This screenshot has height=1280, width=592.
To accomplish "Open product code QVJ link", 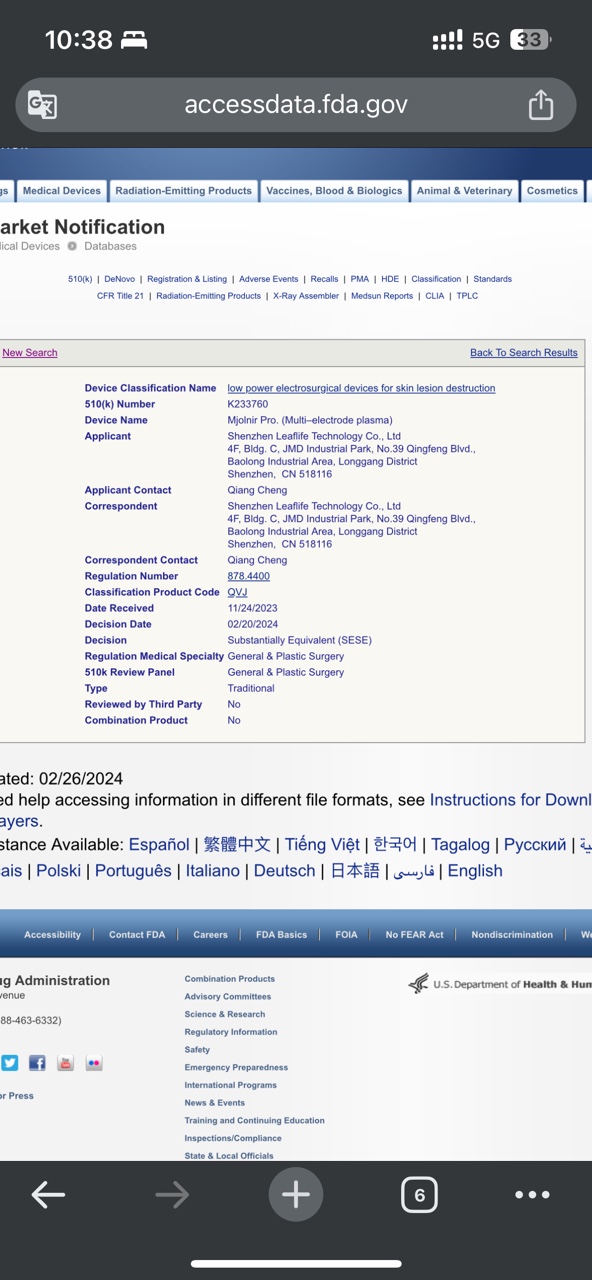I will (x=237, y=592).
